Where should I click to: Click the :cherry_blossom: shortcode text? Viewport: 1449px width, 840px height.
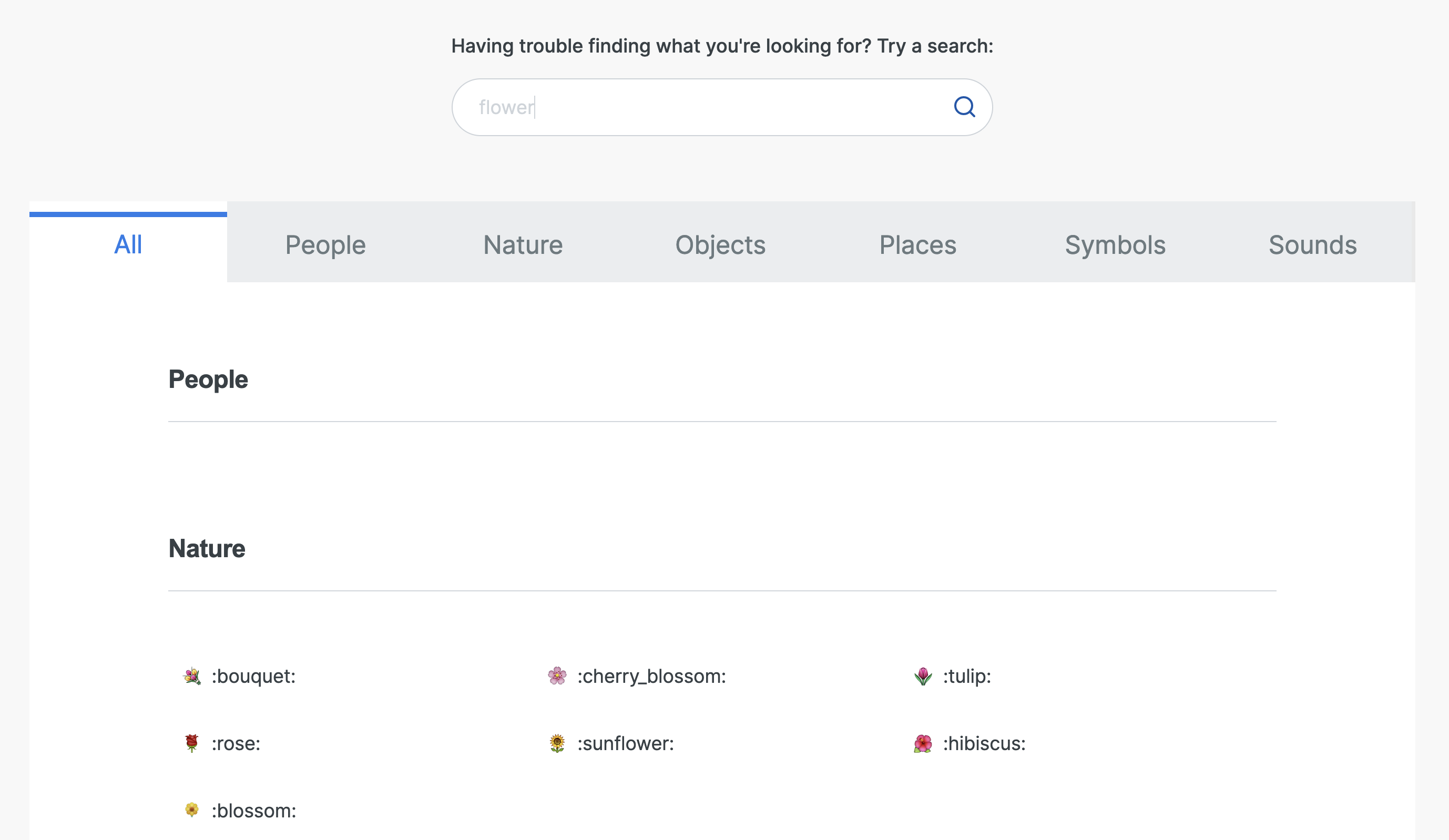click(x=651, y=676)
